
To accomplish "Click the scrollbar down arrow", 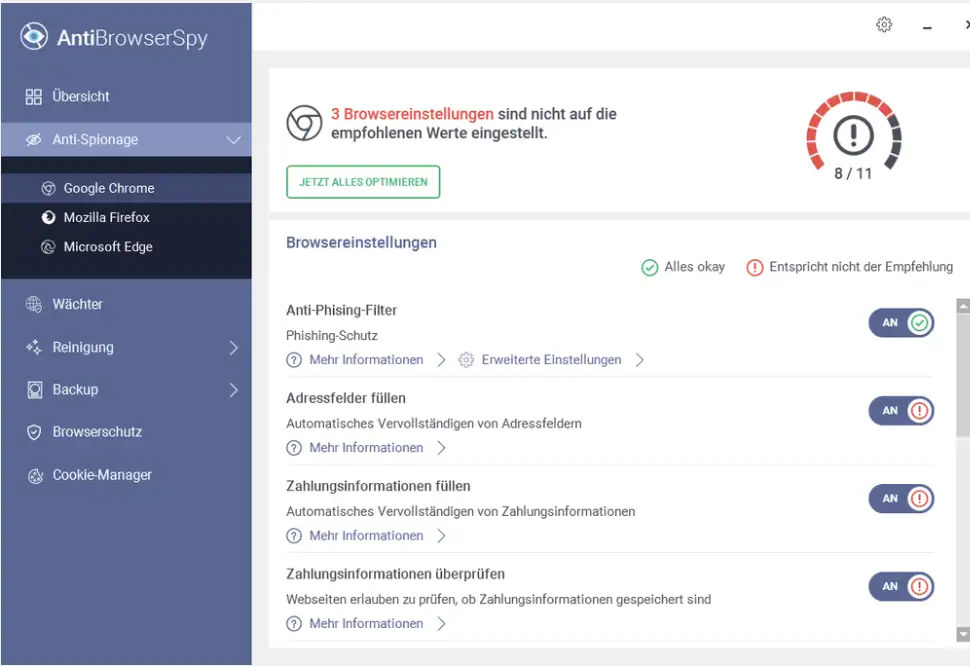I will 962,634.
